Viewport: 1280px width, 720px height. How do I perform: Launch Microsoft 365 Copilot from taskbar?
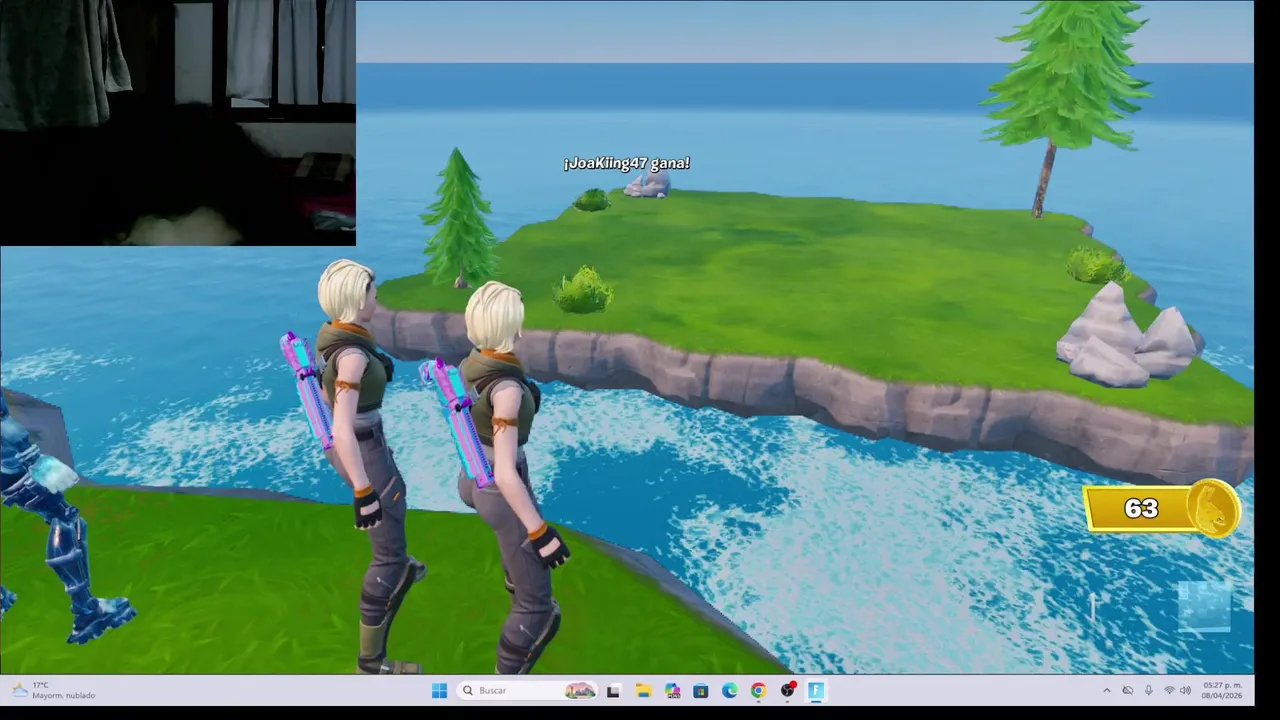pyautogui.click(x=672, y=690)
